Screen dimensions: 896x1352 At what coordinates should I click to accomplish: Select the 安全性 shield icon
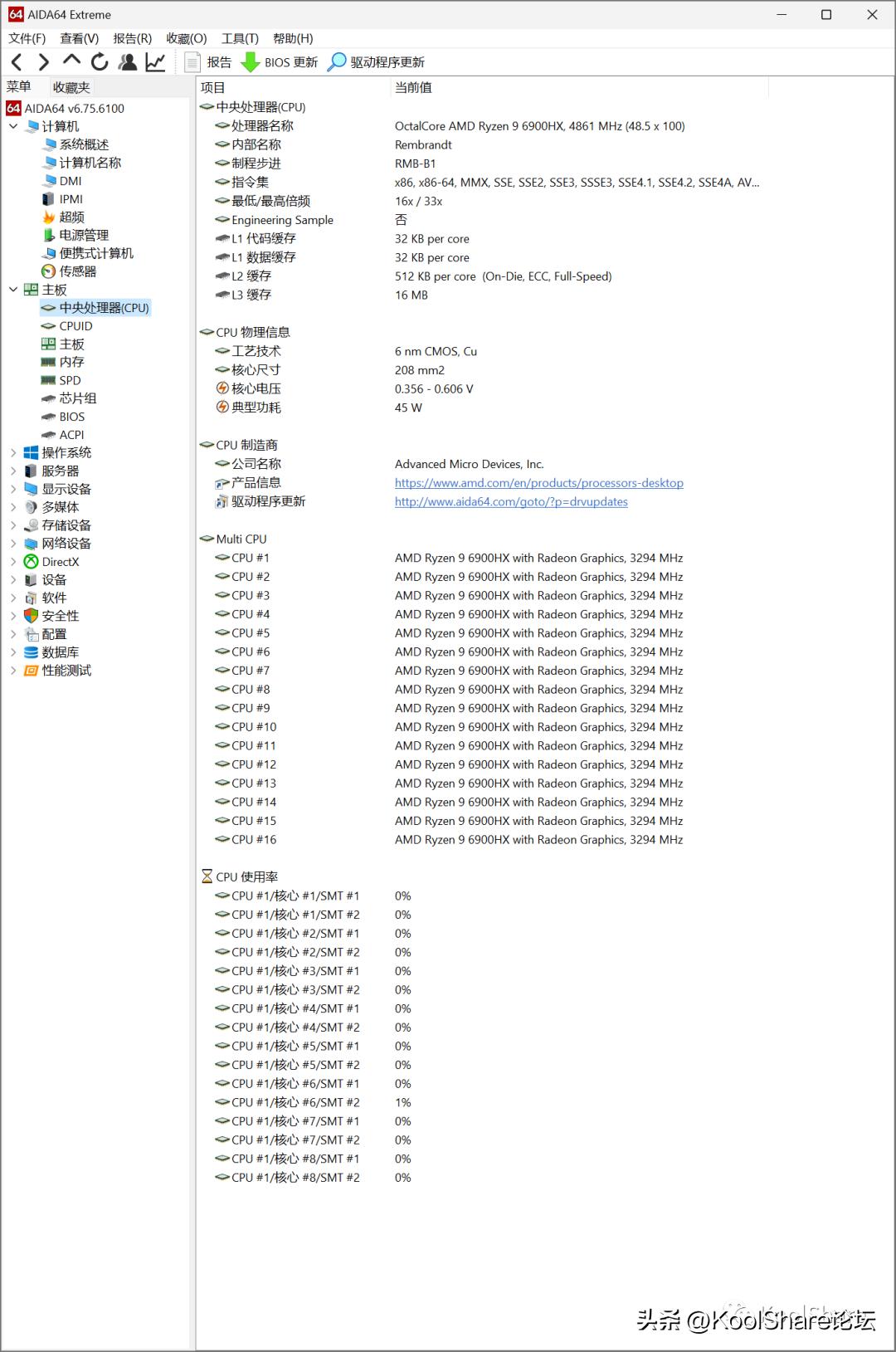(32, 616)
